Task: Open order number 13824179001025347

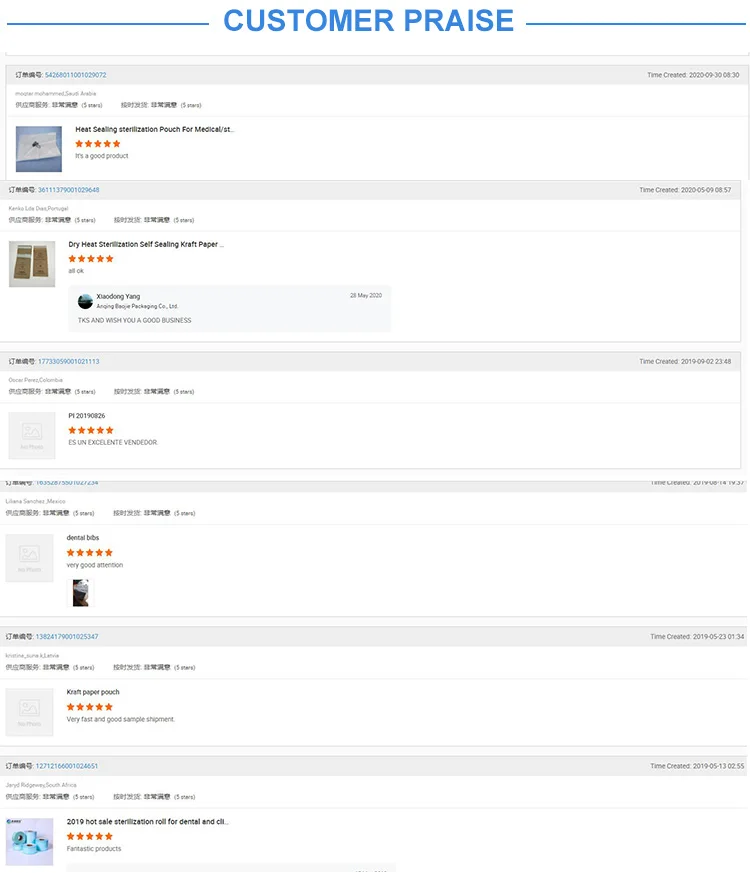Action: [67, 637]
